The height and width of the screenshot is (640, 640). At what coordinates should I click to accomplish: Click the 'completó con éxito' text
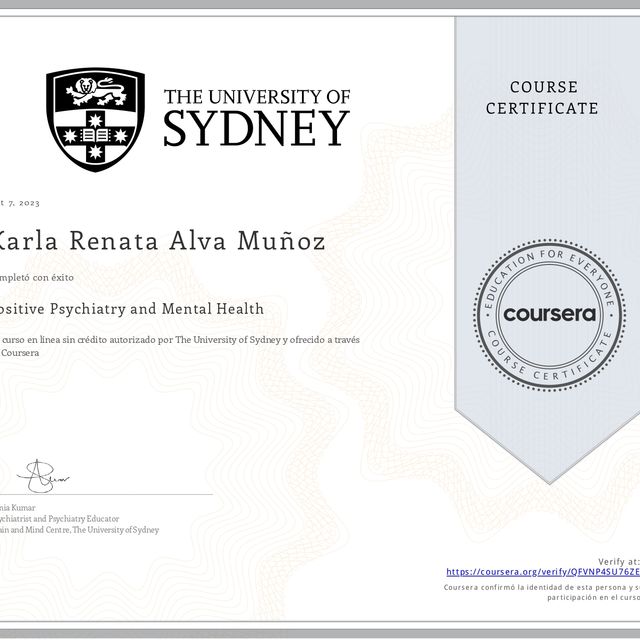click(x=37, y=278)
